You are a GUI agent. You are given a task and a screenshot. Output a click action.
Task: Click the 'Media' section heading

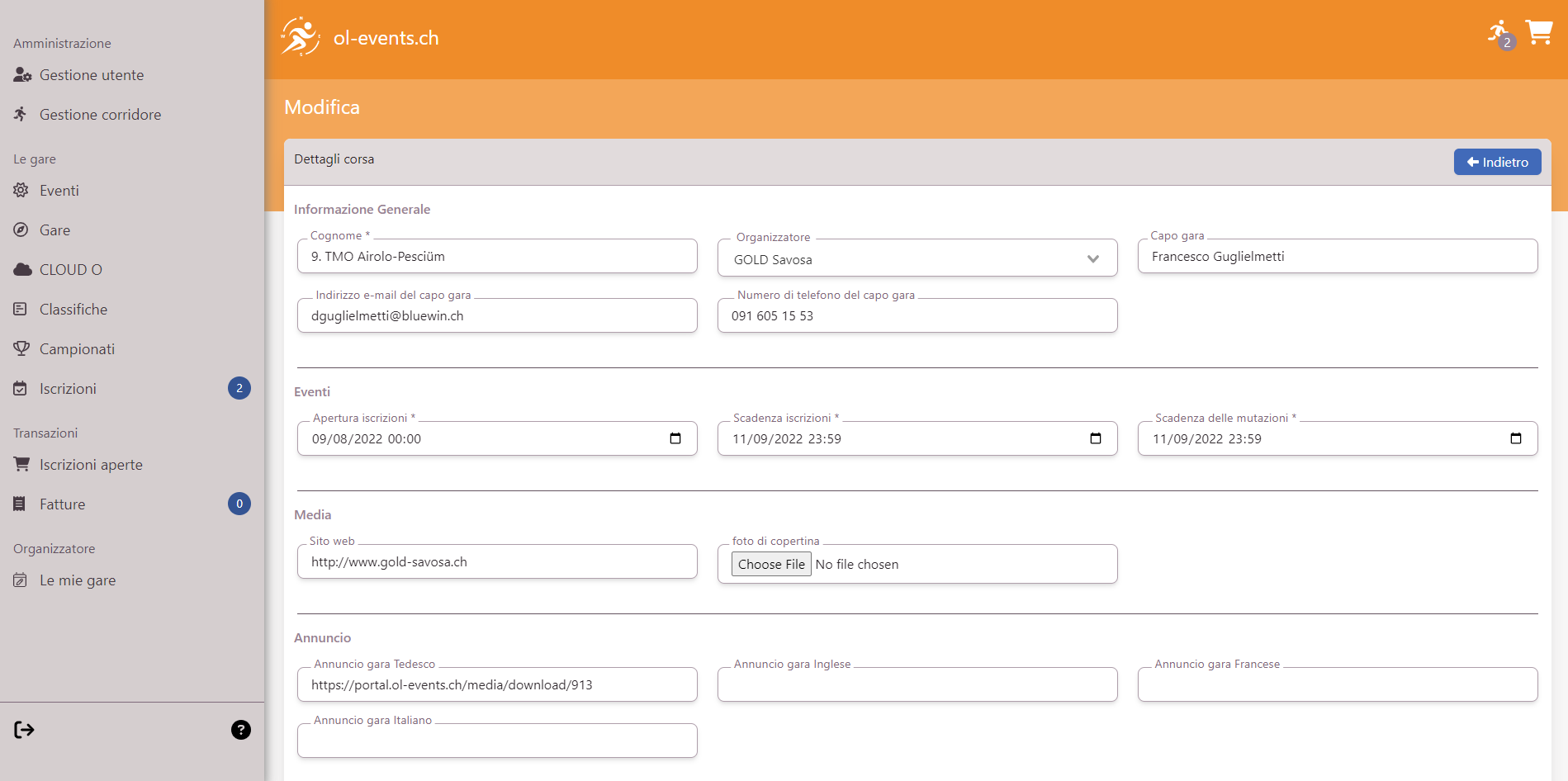[312, 515]
